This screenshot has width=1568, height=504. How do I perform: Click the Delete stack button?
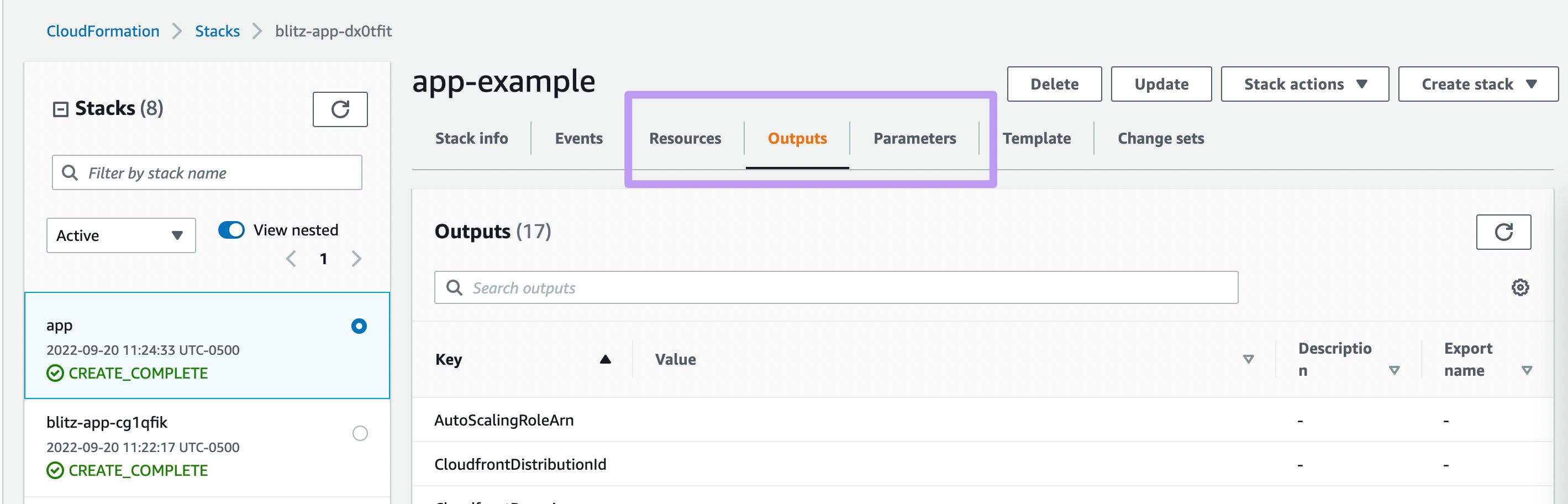[x=1054, y=84]
